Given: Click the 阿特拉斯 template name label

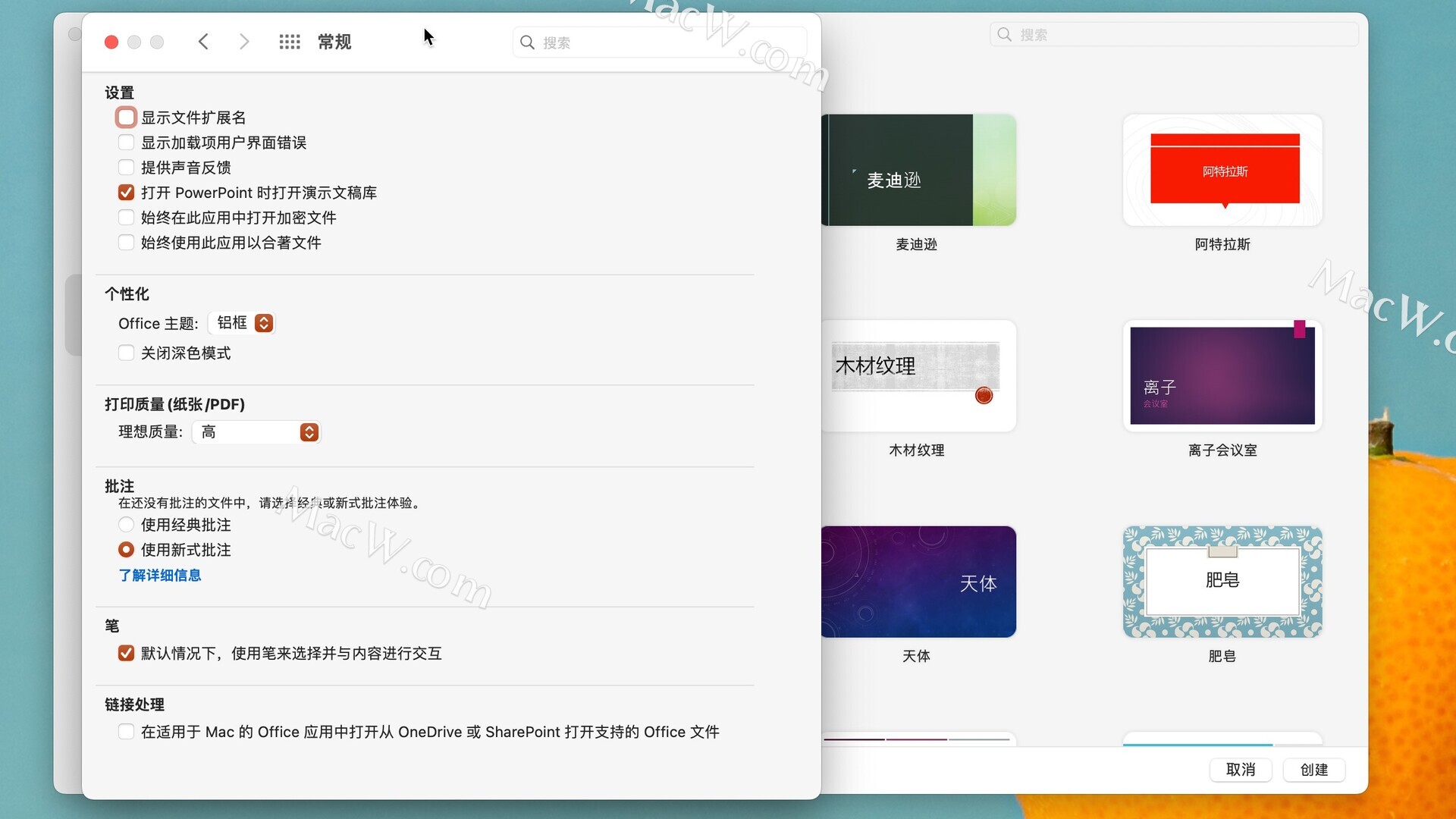Looking at the screenshot, I should pyautogui.click(x=1222, y=244).
